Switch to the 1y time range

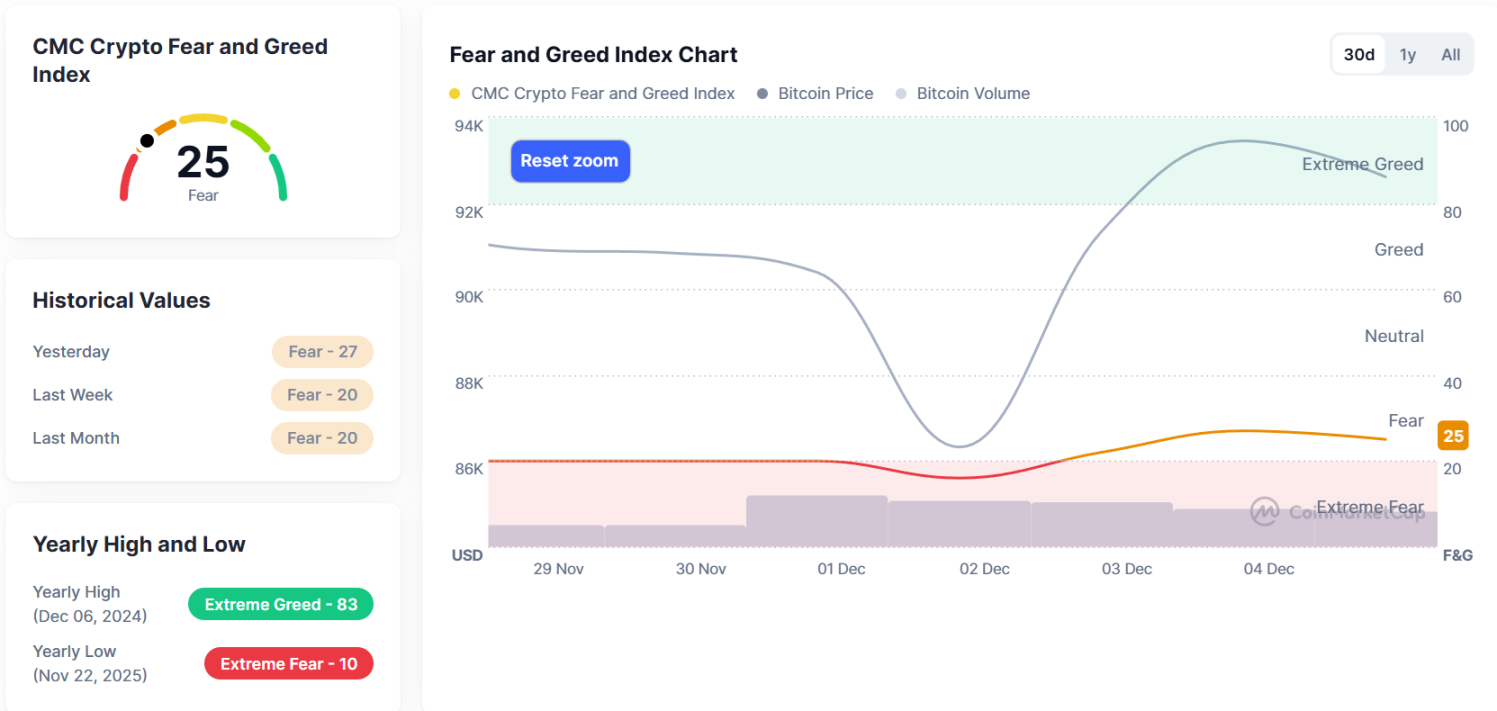tap(1408, 55)
